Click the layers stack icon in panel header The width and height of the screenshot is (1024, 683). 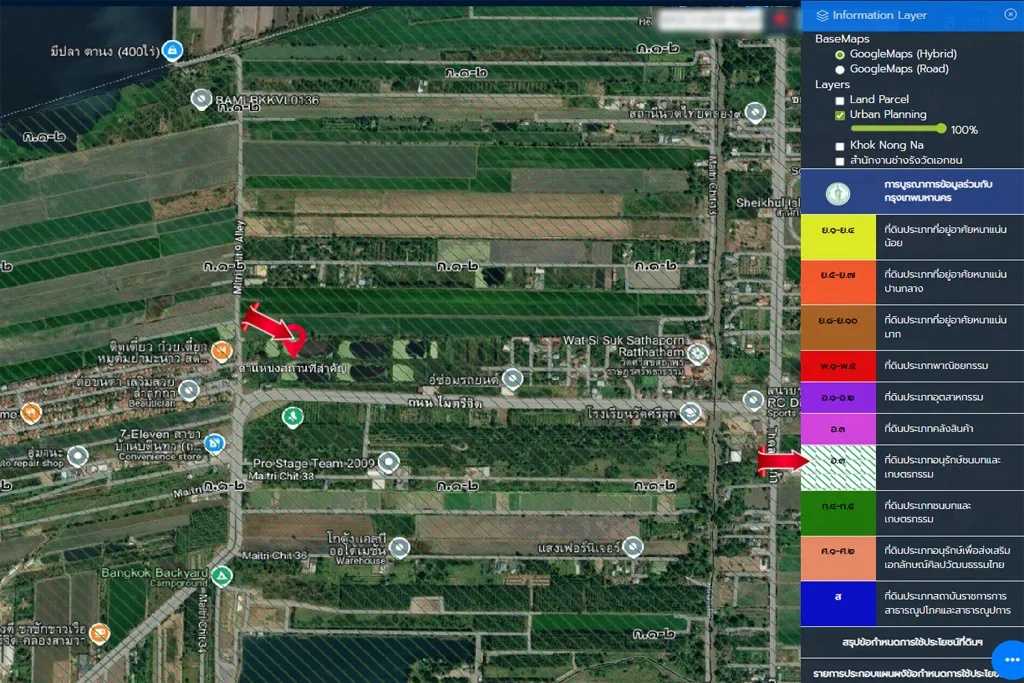click(822, 15)
